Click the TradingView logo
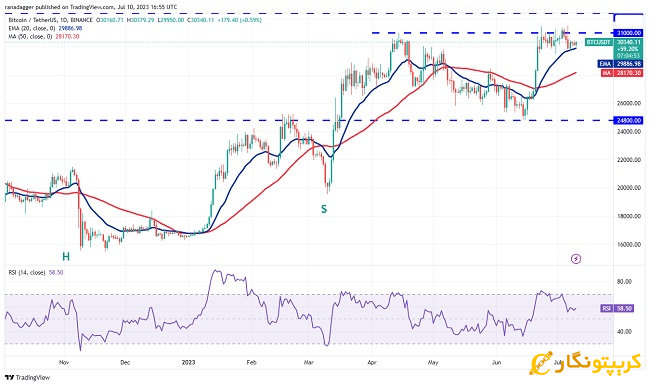 [x=27, y=378]
